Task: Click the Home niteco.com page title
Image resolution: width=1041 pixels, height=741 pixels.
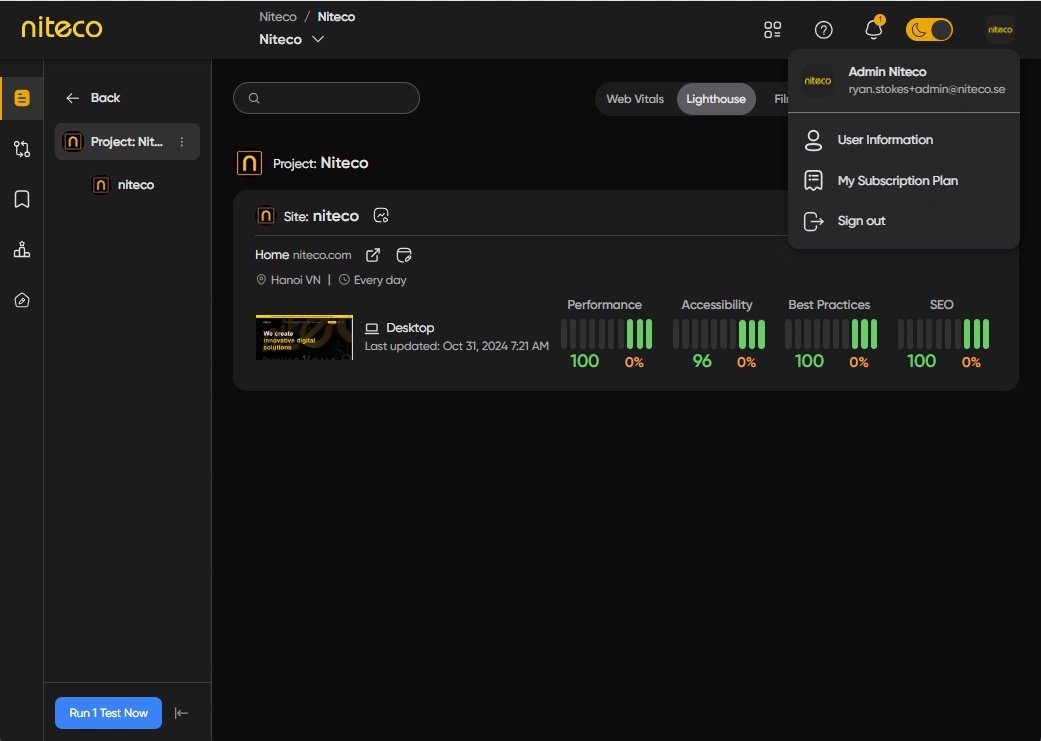Action: [303, 255]
